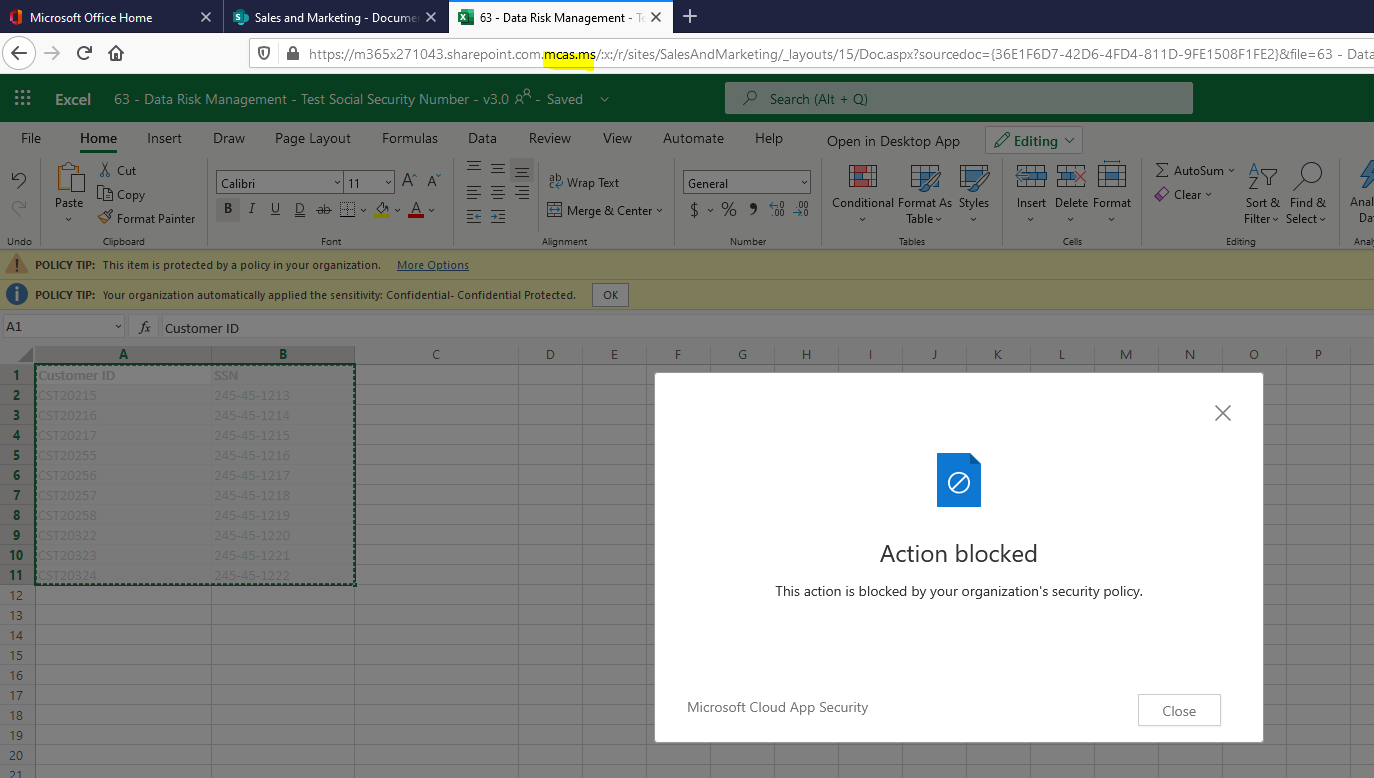Apply the yellow fill color bucket
Screen dimensions: 1374x778
[x=382, y=209]
